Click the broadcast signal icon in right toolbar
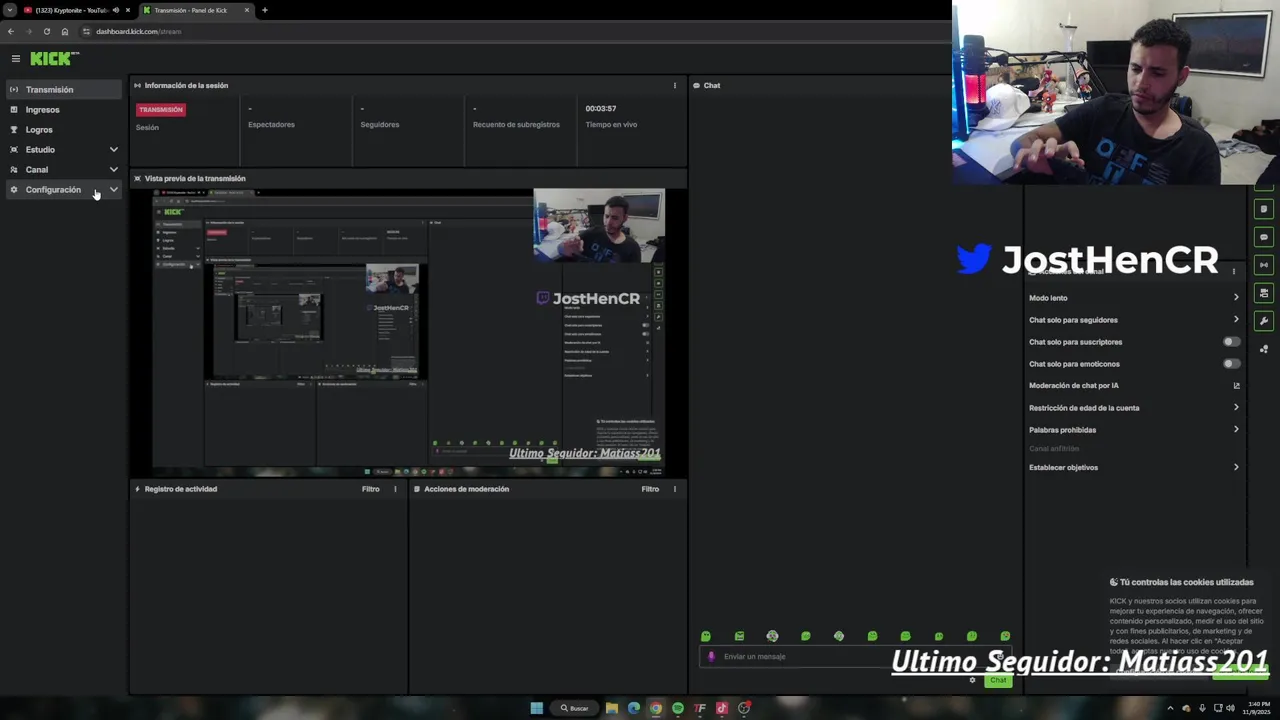Viewport: 1280px width, 720px height. 1264,265
